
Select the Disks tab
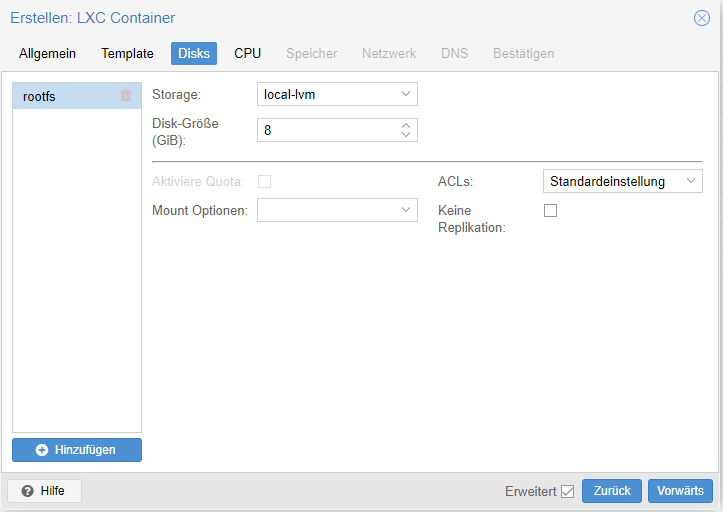pyautogui.click(x=194, y=53)
